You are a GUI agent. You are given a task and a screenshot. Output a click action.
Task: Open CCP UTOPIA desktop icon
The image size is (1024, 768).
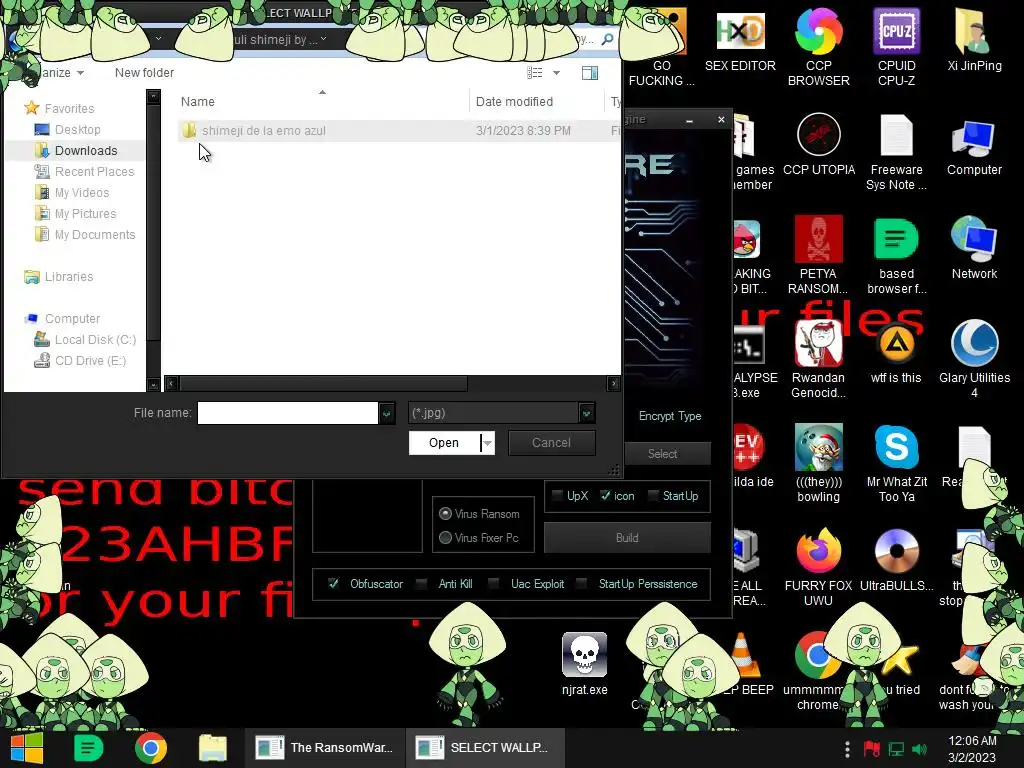click(x=818, y=144)
